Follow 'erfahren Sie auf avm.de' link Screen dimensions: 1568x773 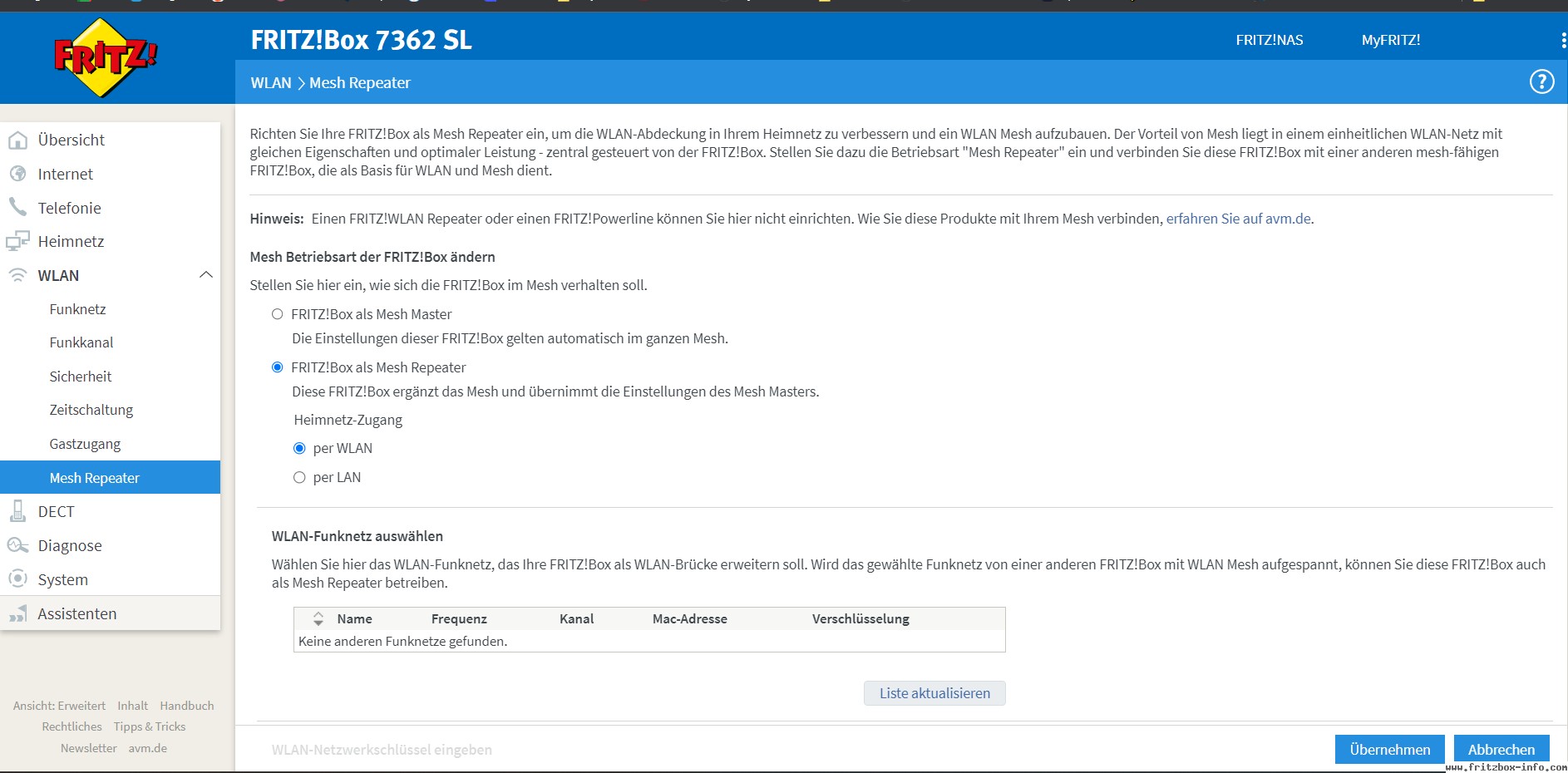(x=1238, y=219)
